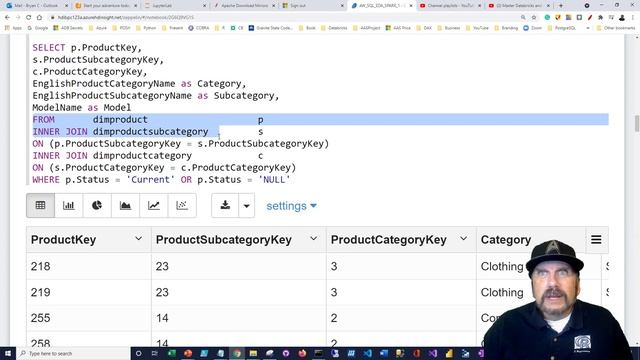Expand the settings dropdown
Viewport: 640px width, 360px height.
[x=291, y=206]
